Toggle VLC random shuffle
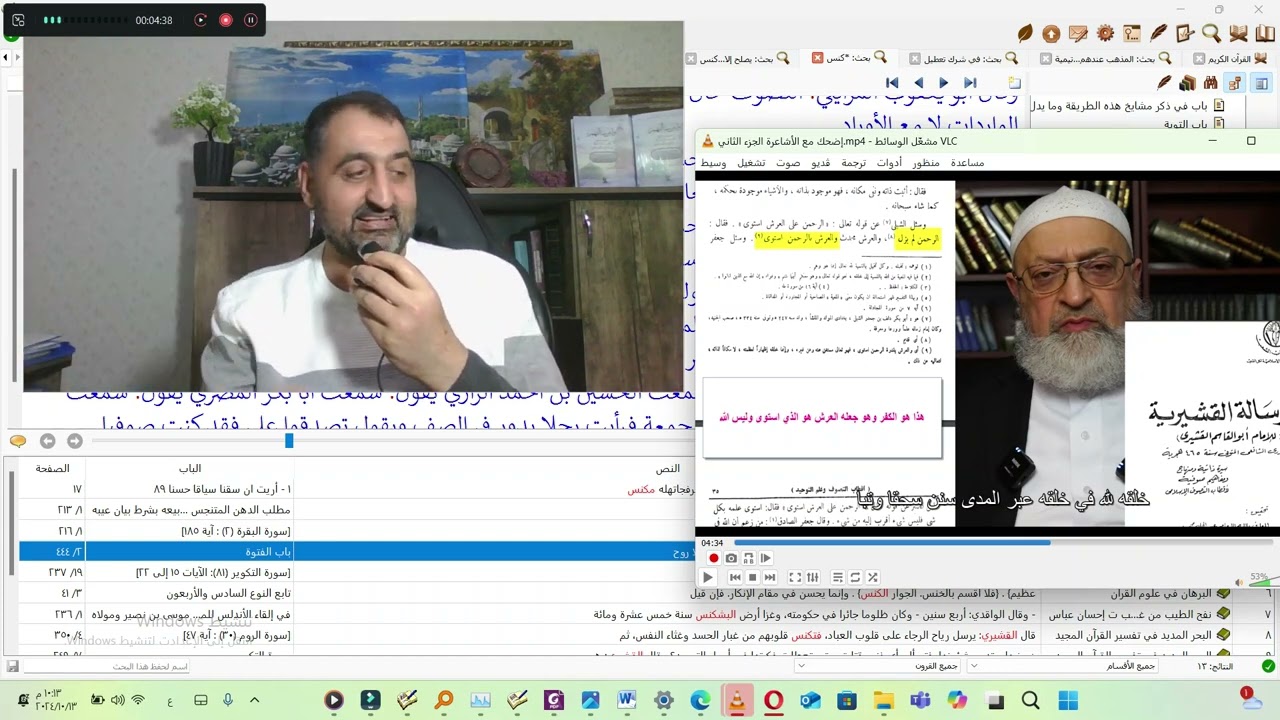Image resolution: width=1280 pixels, height=720 pixels. [873, 577]
